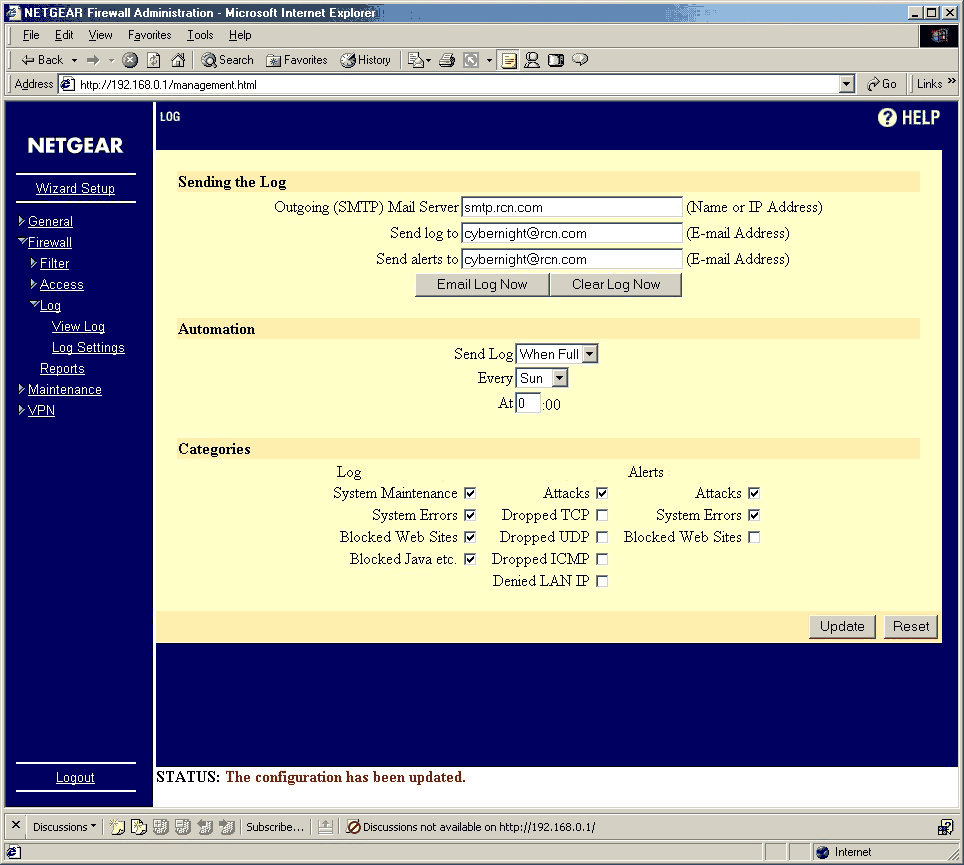Go to the Home page icon
Image resolution: width=964 pixels, height=865 pixels.
178,60
